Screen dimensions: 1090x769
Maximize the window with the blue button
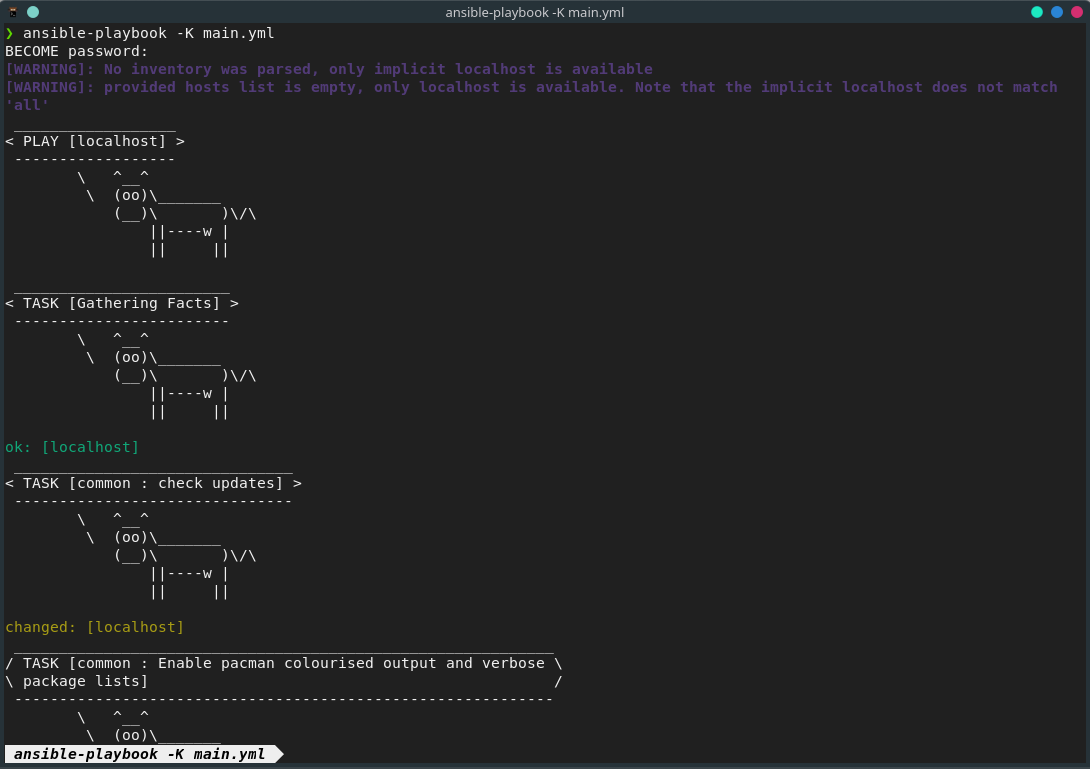pyautogui.click(x=1057, y=12)
